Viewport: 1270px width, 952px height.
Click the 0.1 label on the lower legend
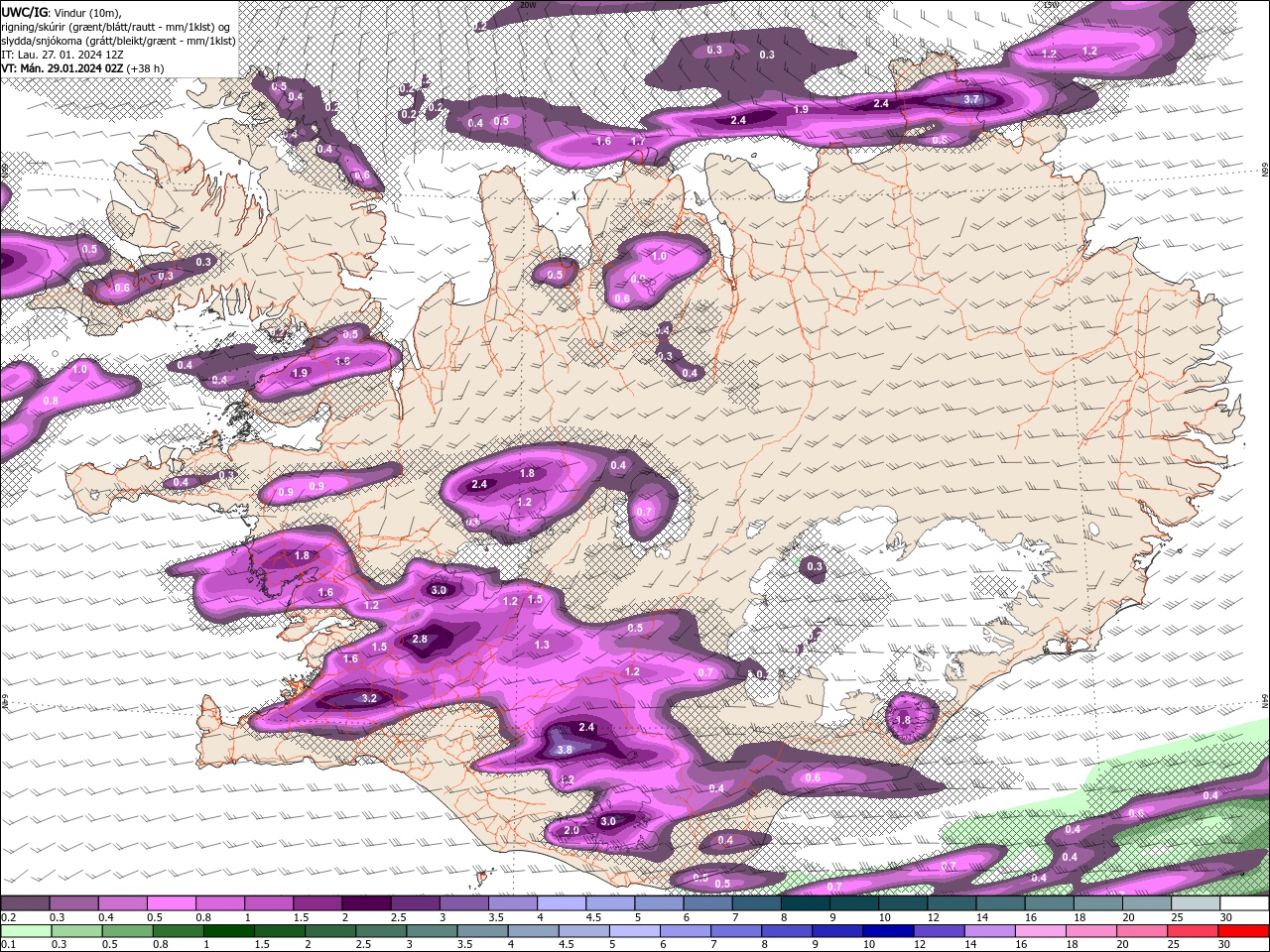pos(8,945)
